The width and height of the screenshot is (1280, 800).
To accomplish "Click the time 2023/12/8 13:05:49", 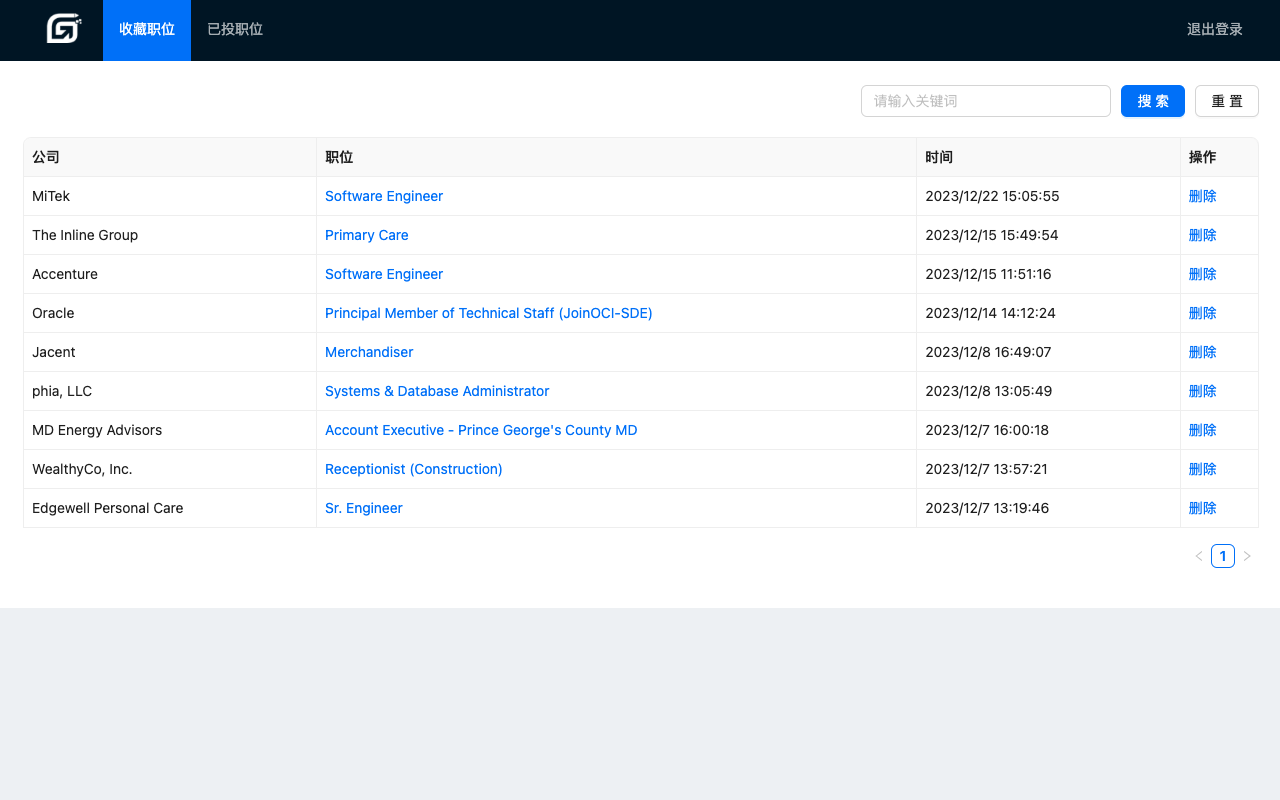I will (989, 391).
